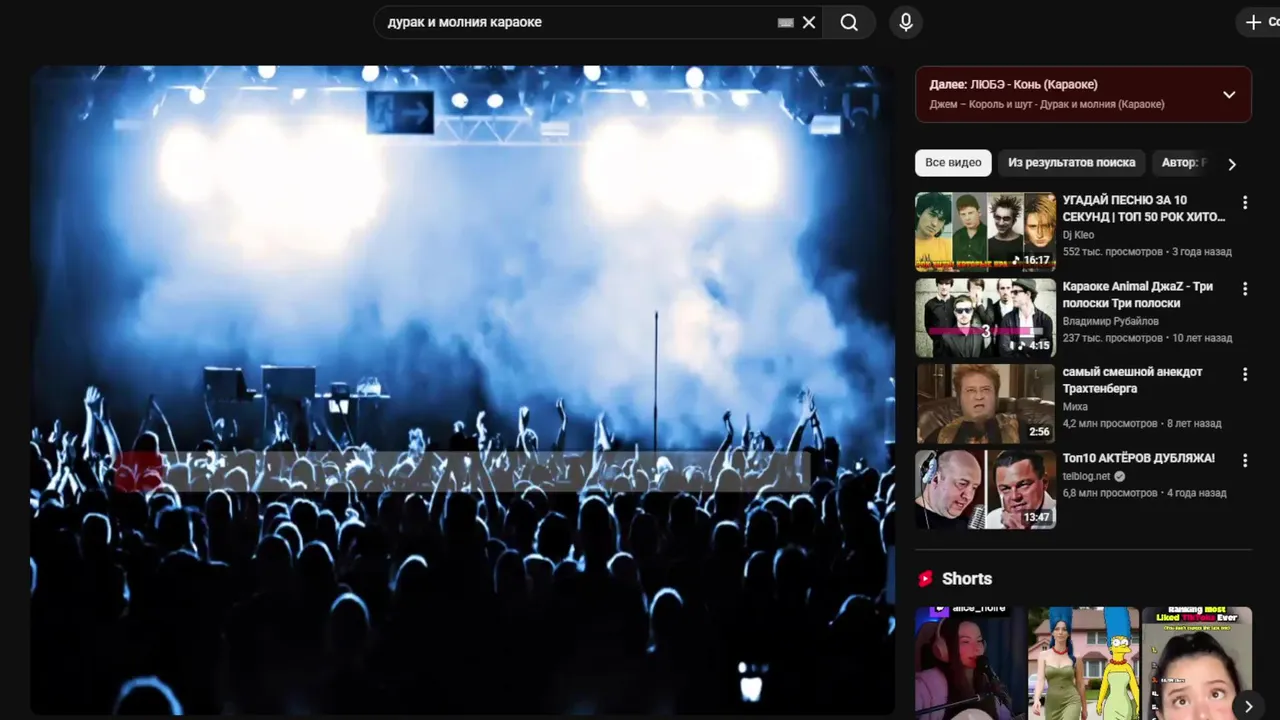Open 'УГАДАЙ ПЕСНЮ ЗА 10 СЕКУНД' video thumbnail
Viewport: 1280px width, 720px height.
click(985, 232)
